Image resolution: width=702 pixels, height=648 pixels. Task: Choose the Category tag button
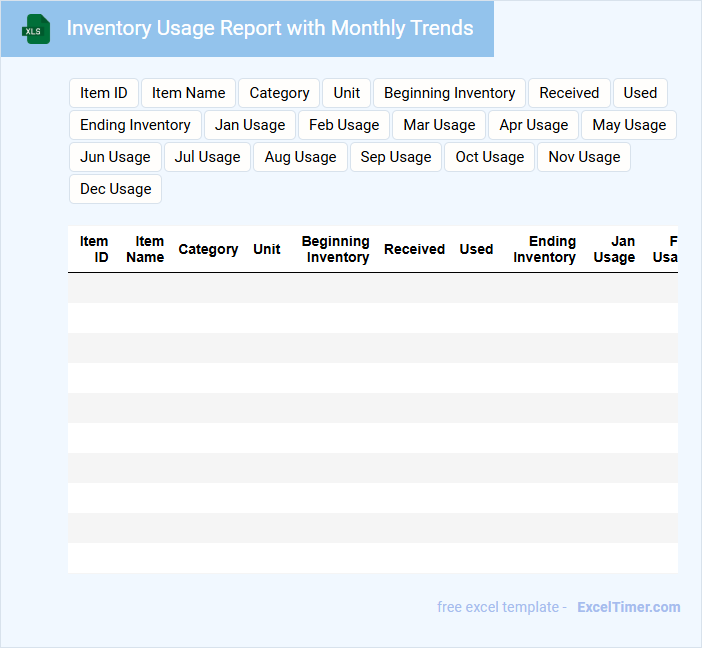(279, 93)
